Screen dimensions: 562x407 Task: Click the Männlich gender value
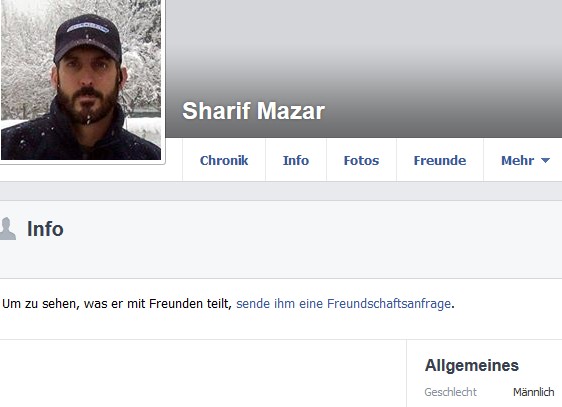[x=534, y=392]
